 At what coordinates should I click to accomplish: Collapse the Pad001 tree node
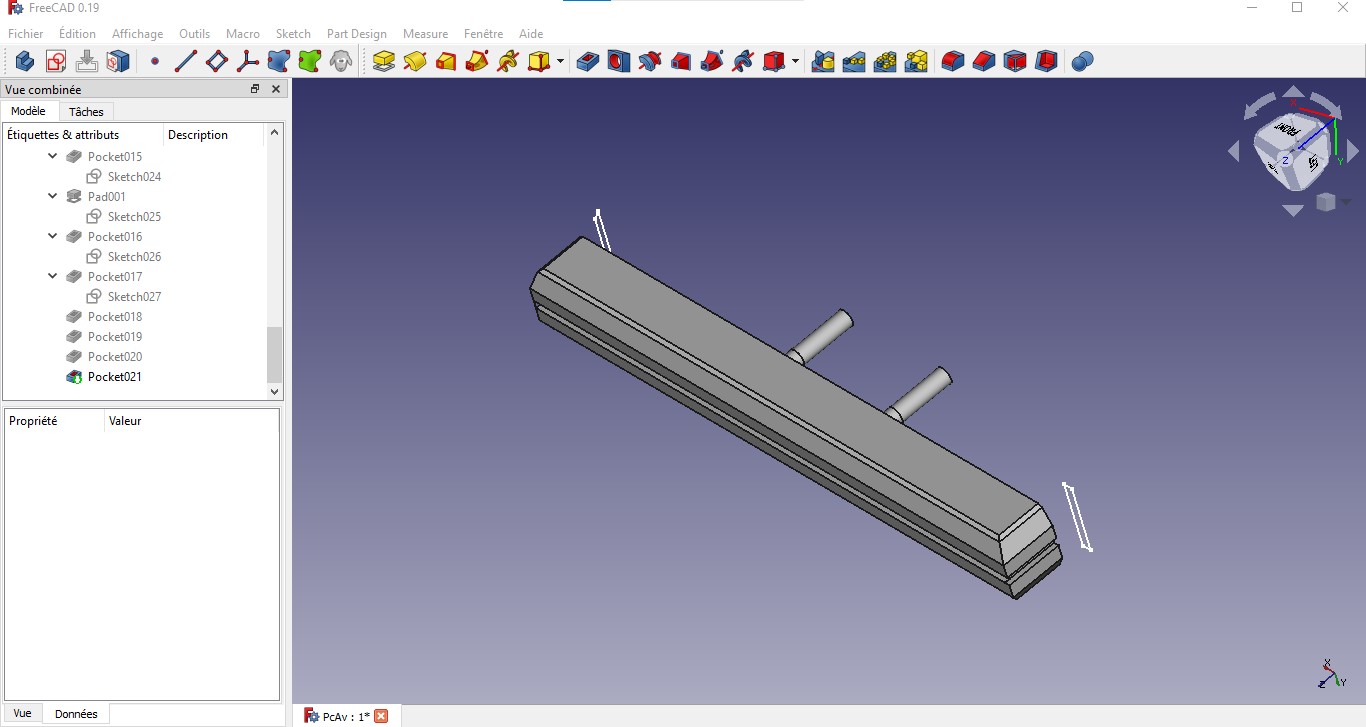point(53,196)
